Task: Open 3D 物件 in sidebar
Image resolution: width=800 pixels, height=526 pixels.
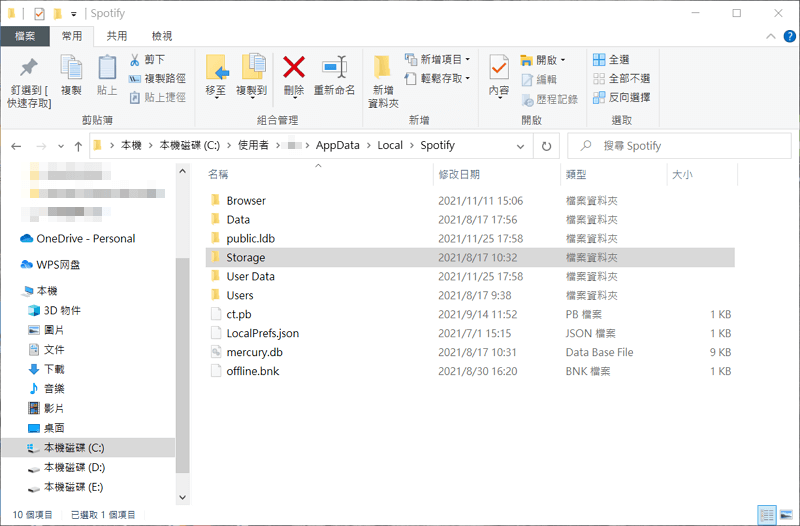Action: click(54, 310)
